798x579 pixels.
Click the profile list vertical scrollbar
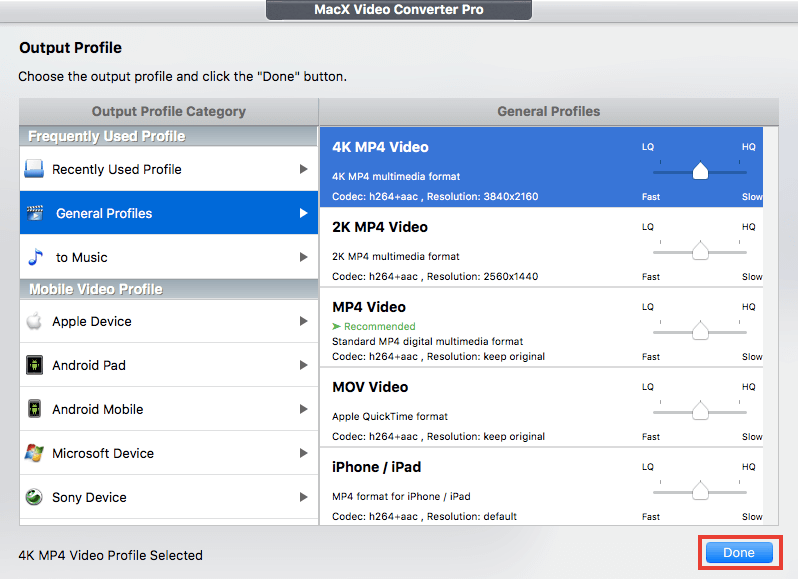[x=771, y=326]
